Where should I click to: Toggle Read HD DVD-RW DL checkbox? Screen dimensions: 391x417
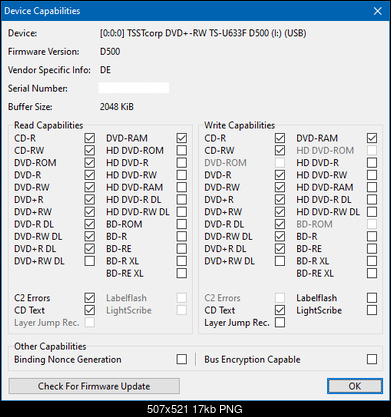click(x=182, y=212)
